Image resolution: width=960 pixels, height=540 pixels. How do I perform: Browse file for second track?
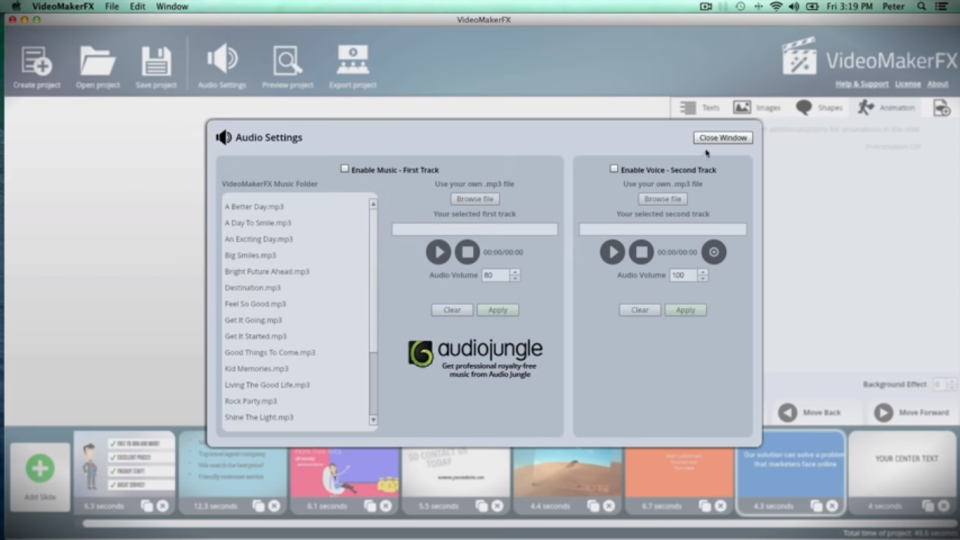click(x=662, y=199)
